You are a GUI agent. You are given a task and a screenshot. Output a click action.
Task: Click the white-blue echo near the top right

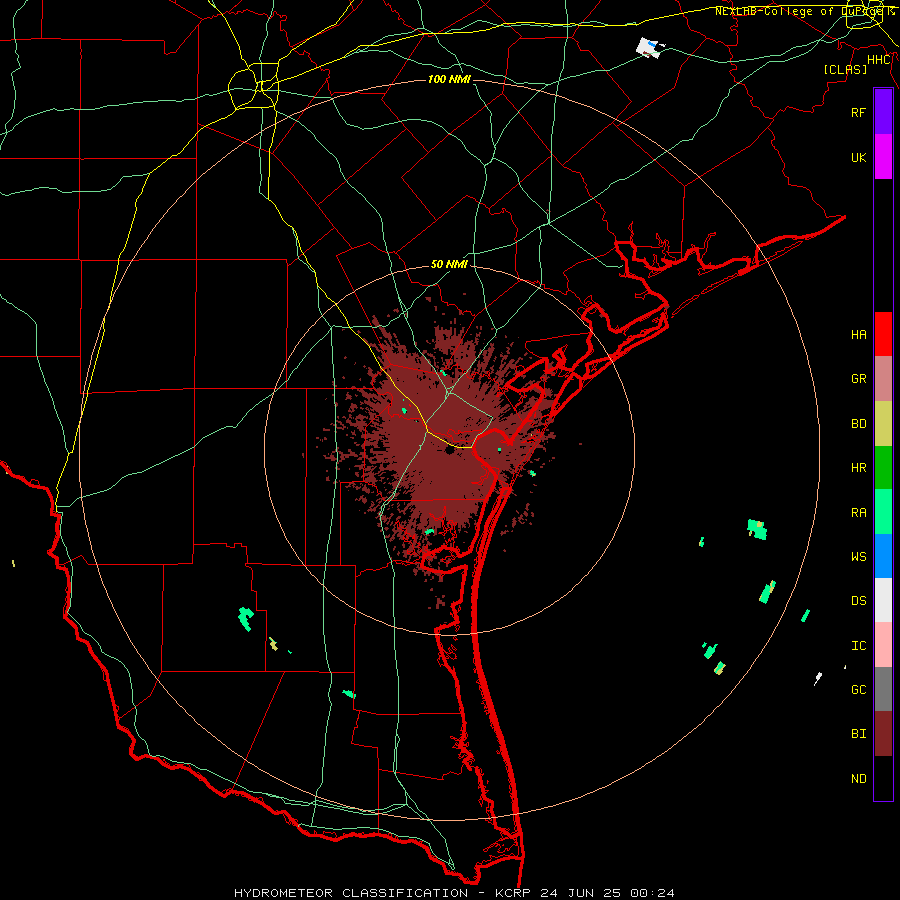pyautogui.click(x=649, y=47)
